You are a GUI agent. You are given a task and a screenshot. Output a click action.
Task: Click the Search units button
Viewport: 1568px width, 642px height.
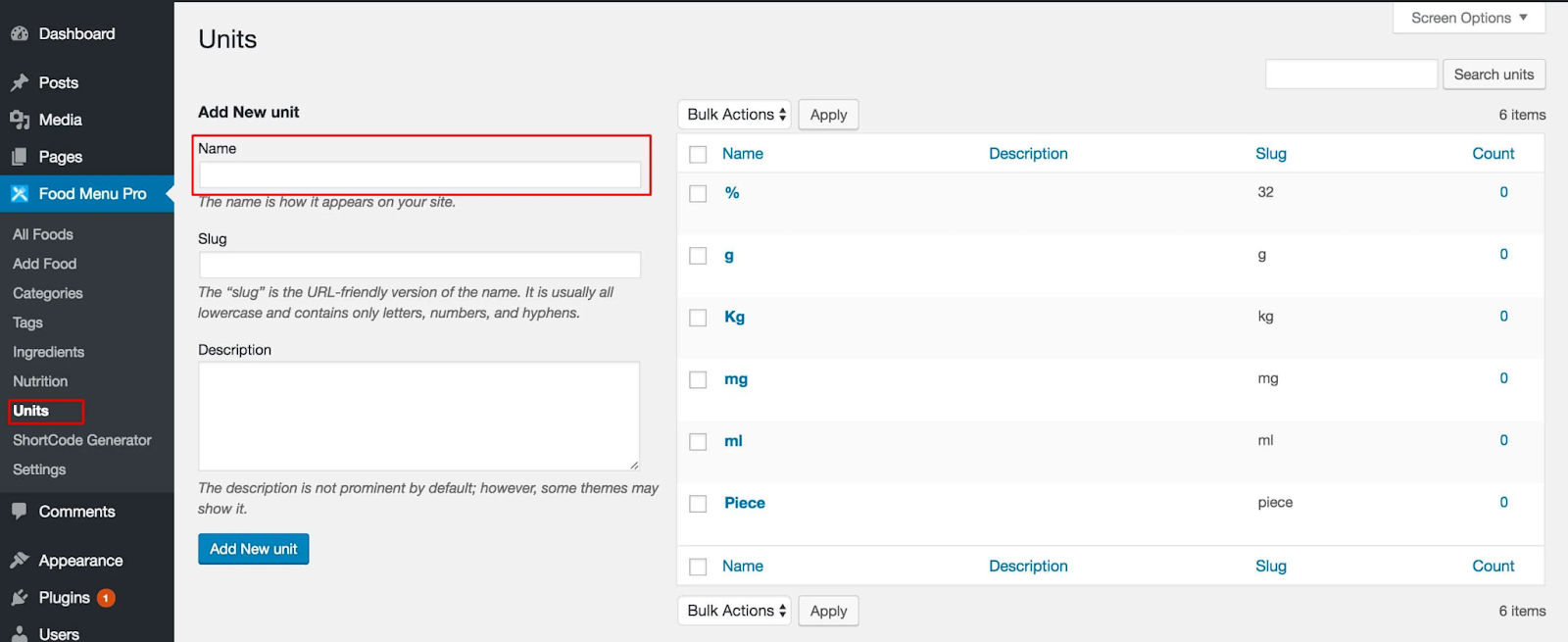[x=1494, y=74]
